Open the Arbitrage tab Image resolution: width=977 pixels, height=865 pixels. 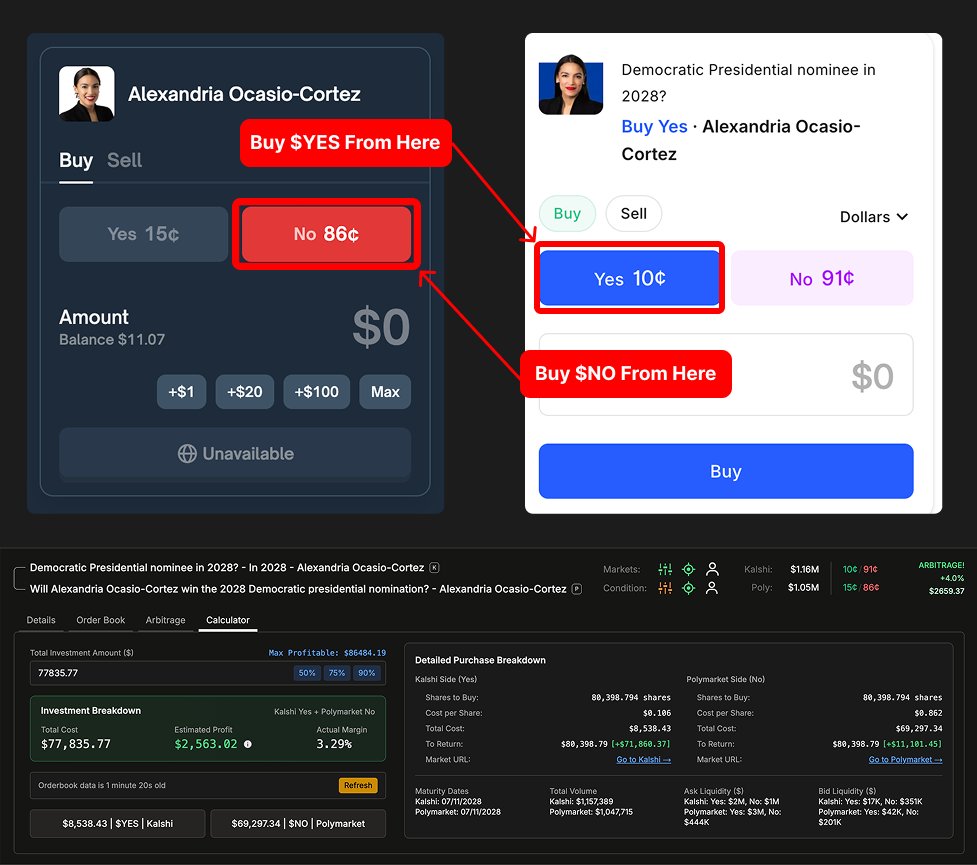165,620
